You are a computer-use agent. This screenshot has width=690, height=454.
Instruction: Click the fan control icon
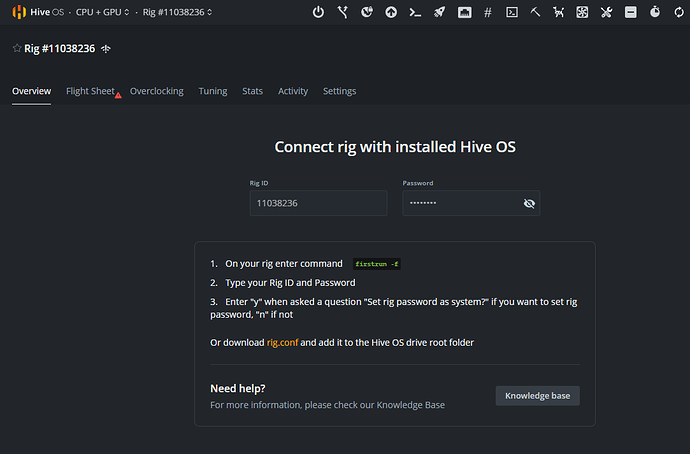(x=582, y=12)
